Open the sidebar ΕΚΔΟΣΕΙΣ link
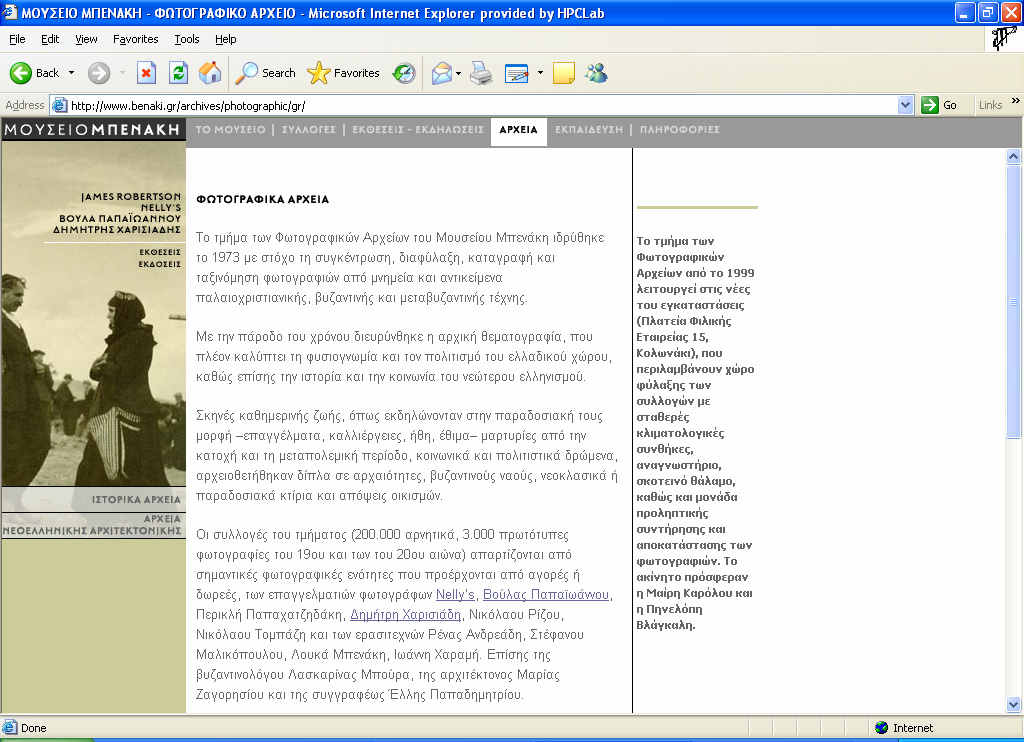Viewport: 1024px width, 742px height. (x=159, y=265)
